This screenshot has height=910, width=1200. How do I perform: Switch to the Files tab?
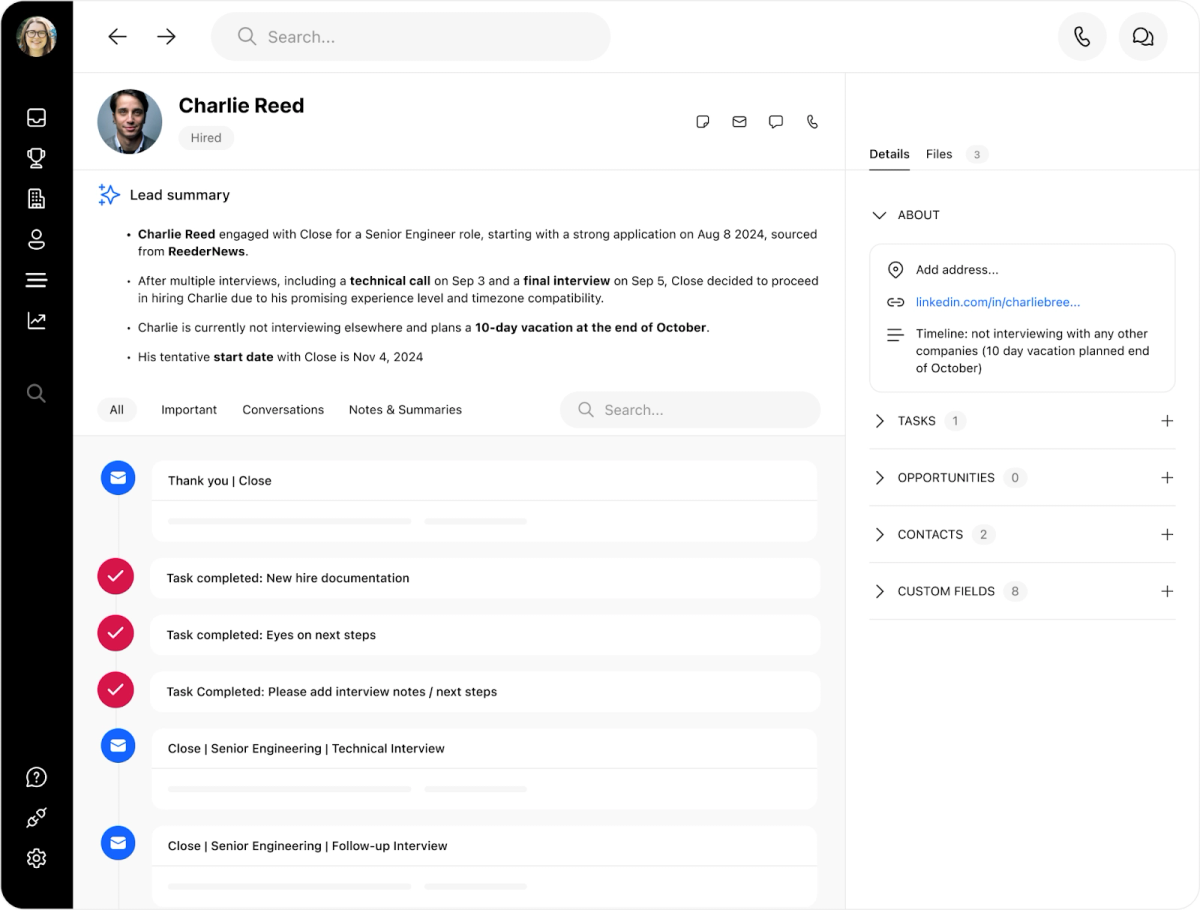939,154
